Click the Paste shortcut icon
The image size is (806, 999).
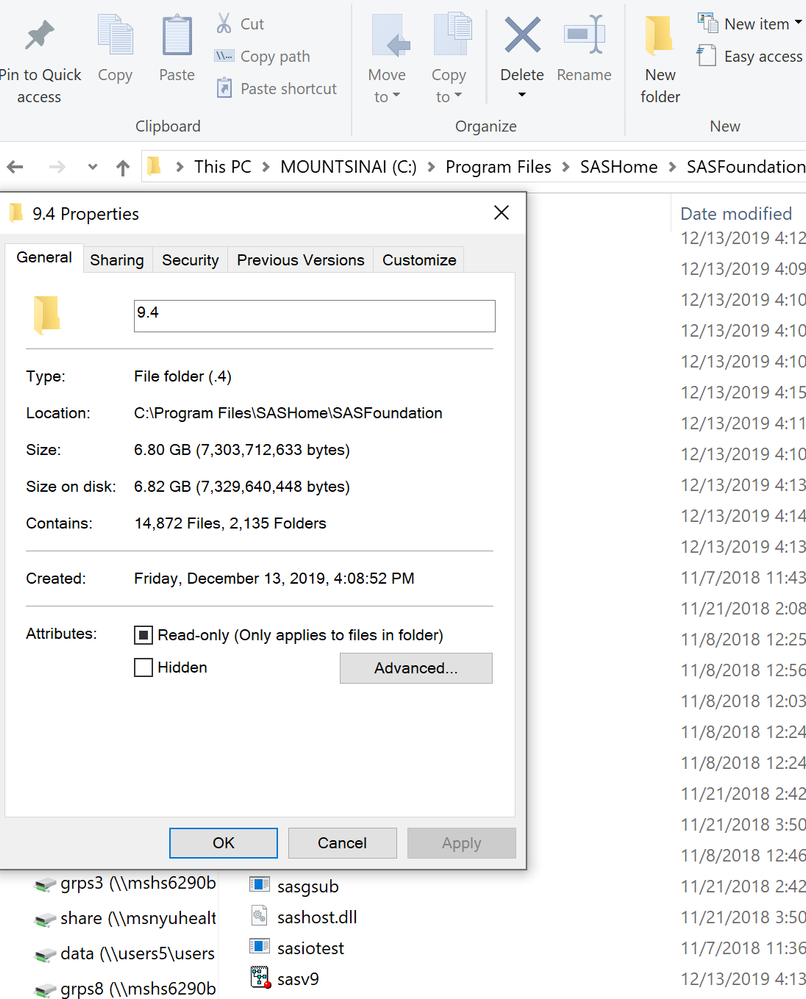(x=224, y=88)
